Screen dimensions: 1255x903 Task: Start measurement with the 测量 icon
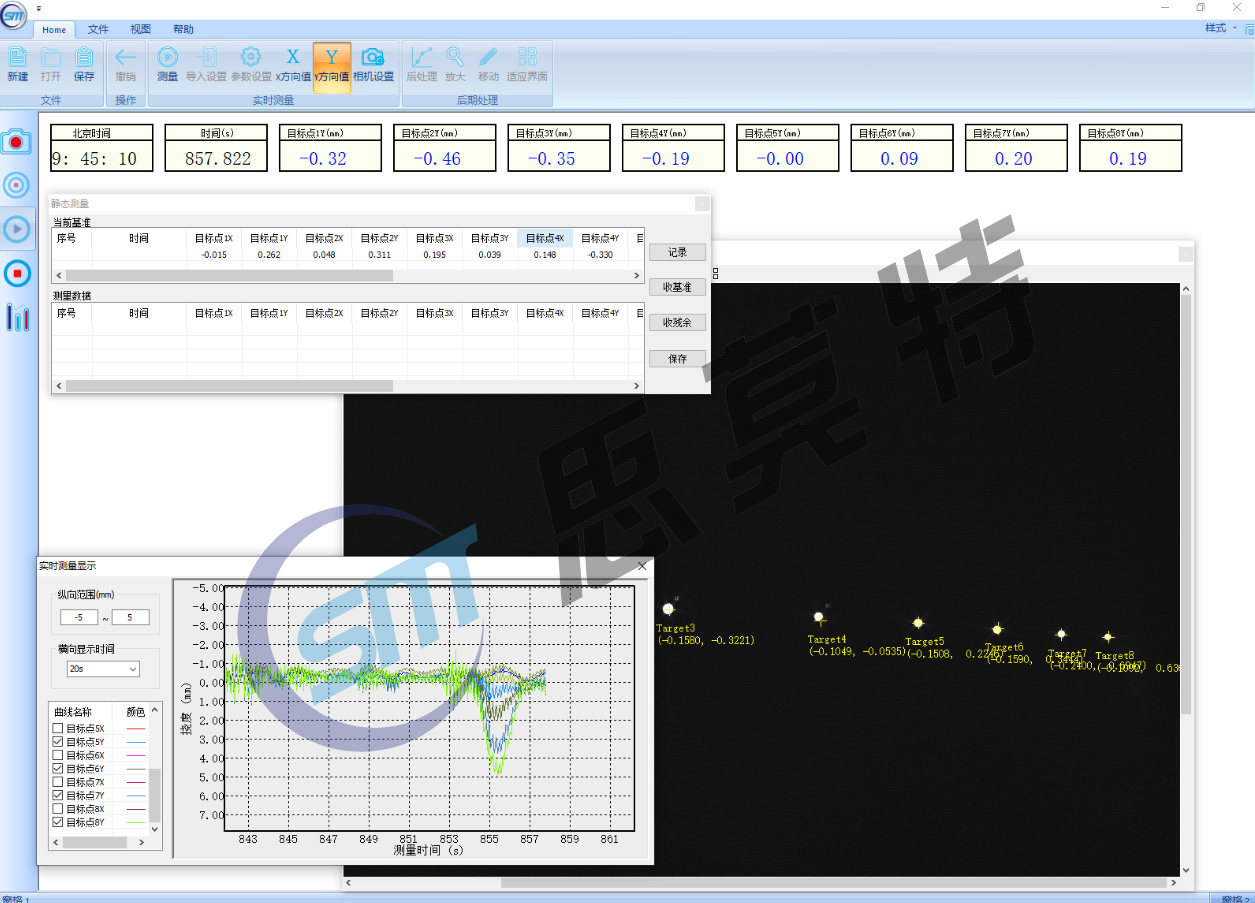tap(167, 64)
